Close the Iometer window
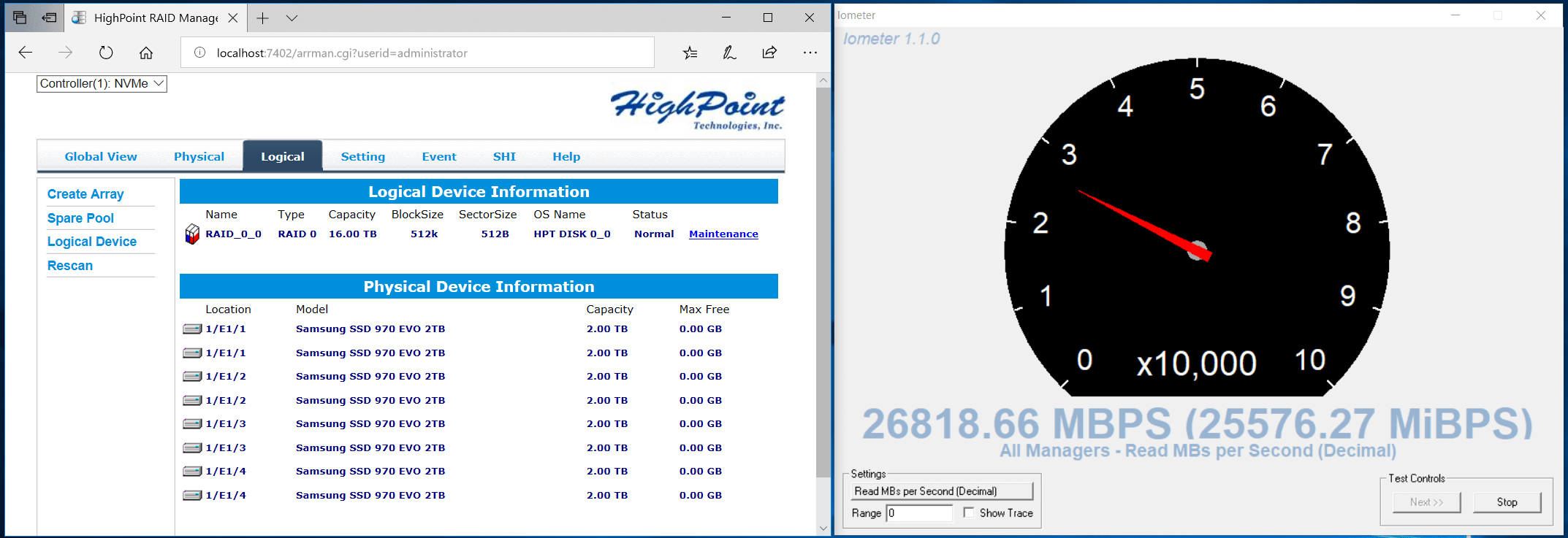The height and width of the screenshot is (538, 1568). click(1540, 15)
